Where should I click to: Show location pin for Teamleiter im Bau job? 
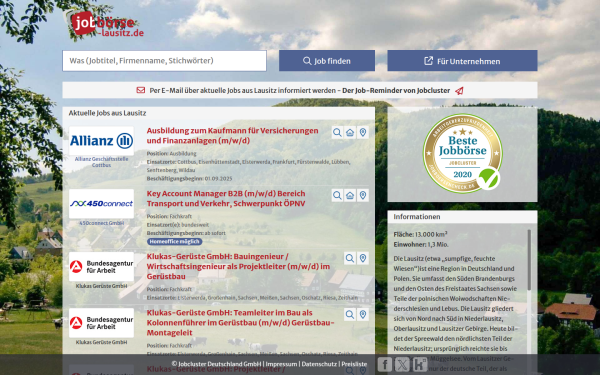coord(363,314)
